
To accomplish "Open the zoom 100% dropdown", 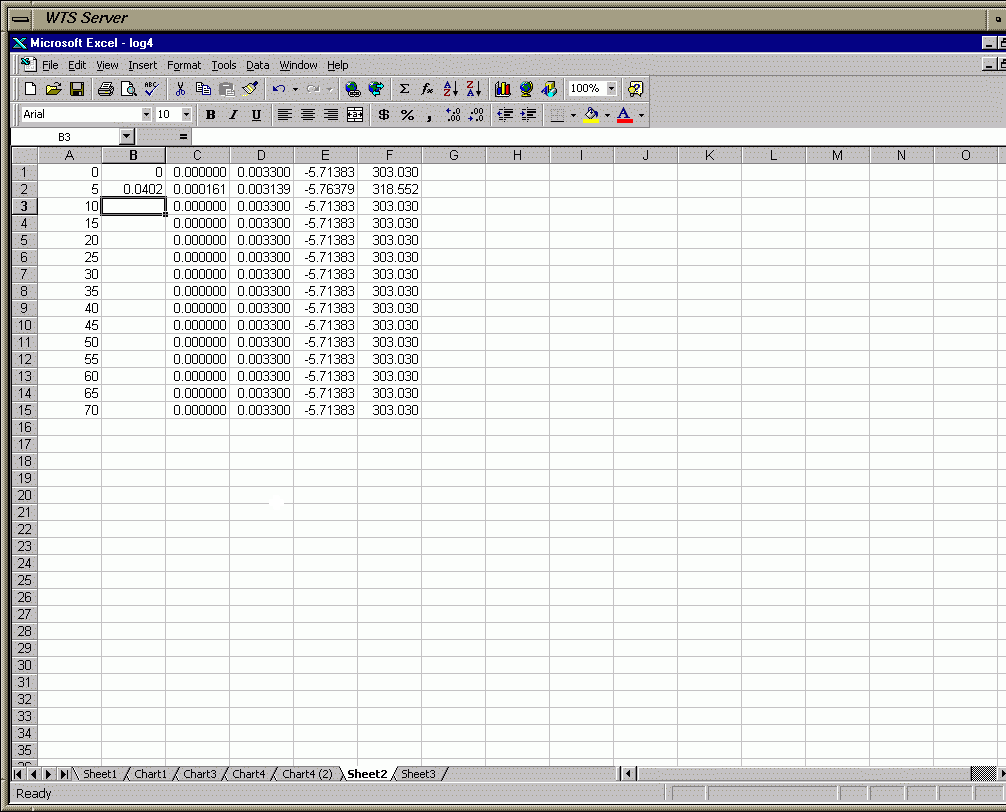I will tap(611, 89).
